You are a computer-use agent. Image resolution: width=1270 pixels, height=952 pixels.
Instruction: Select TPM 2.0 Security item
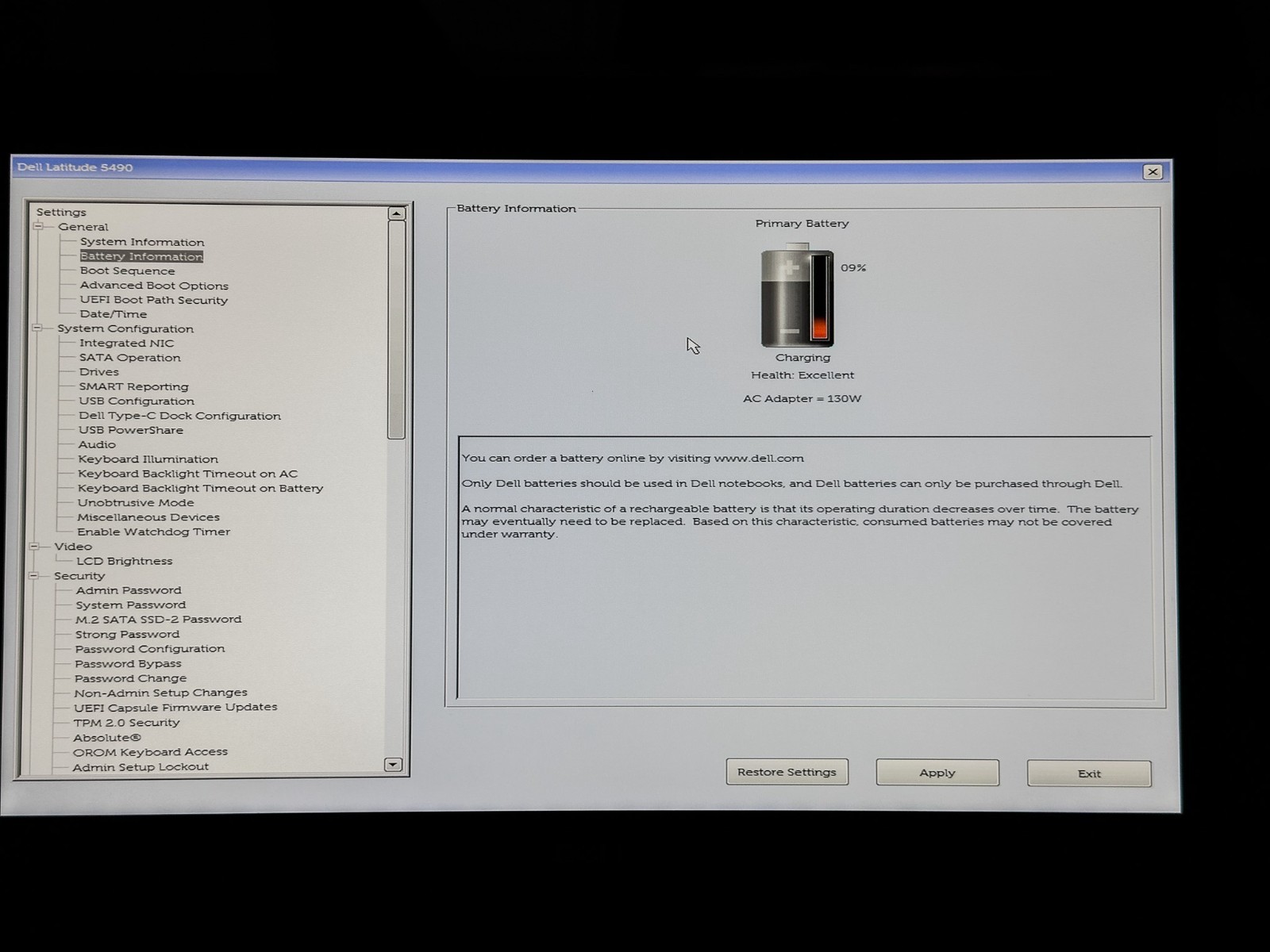(x=127, y=723)
